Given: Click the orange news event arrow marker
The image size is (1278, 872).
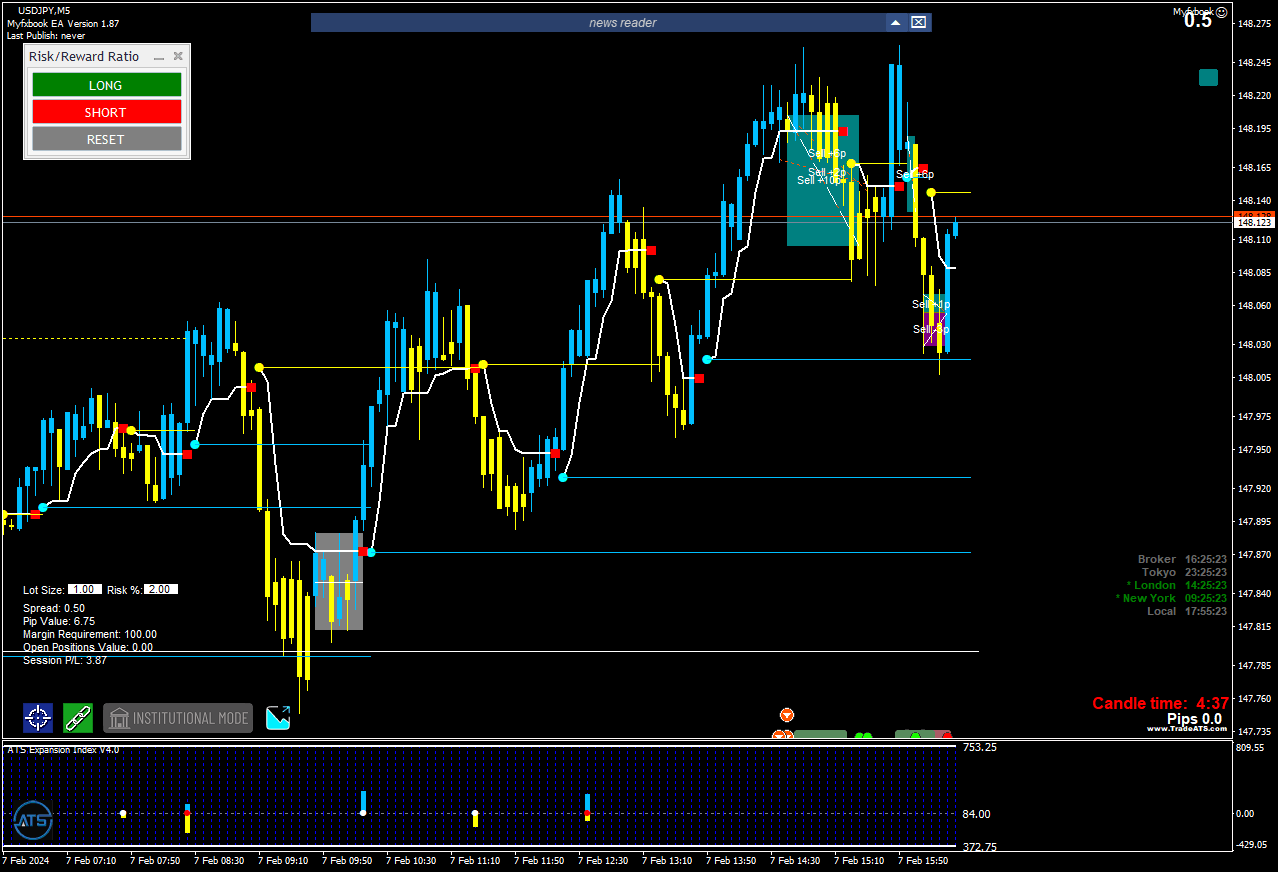Looking at the screenshot, I should tap(787, 715).
